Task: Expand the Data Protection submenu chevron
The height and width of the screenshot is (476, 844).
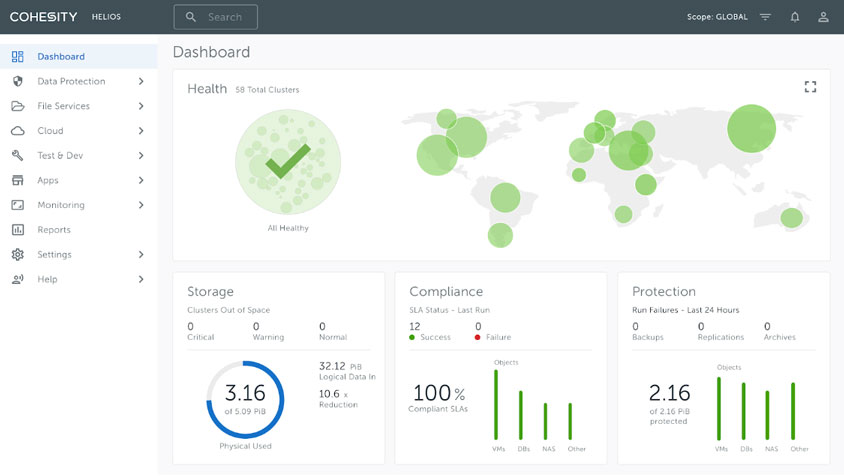Action: click(x=141, y=81)
